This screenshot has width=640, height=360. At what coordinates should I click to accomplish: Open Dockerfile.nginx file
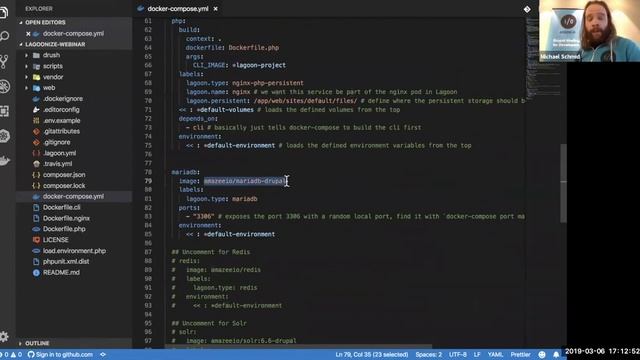pos(66,218)
